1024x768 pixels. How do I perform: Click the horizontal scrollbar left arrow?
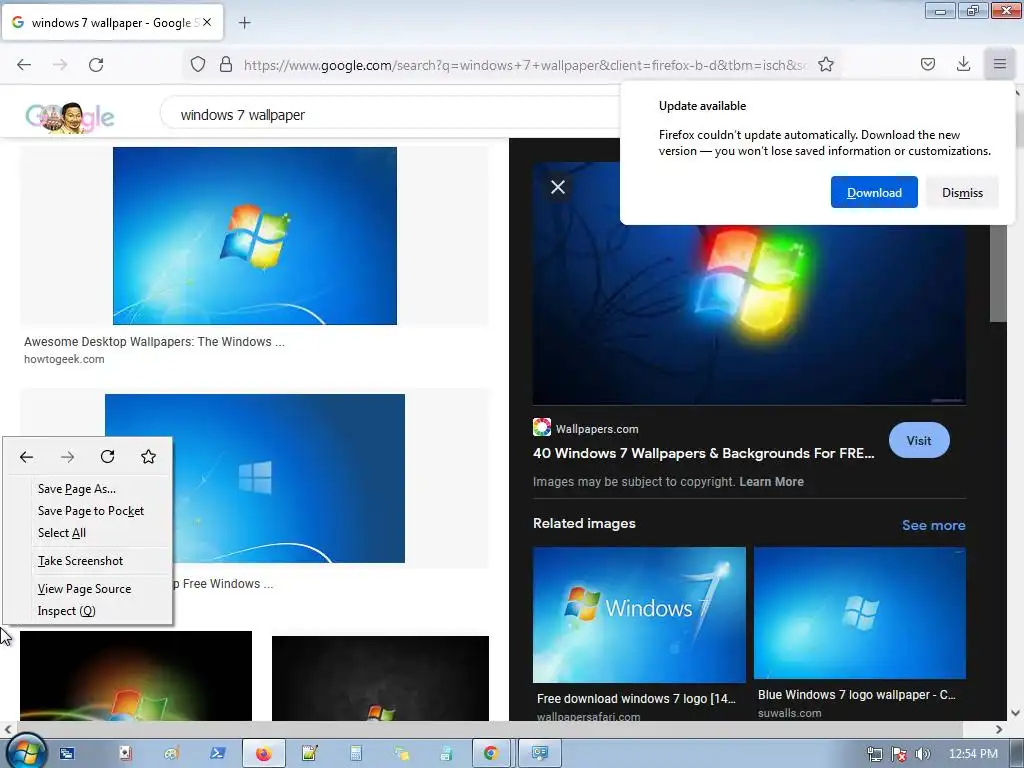(7, 729)
